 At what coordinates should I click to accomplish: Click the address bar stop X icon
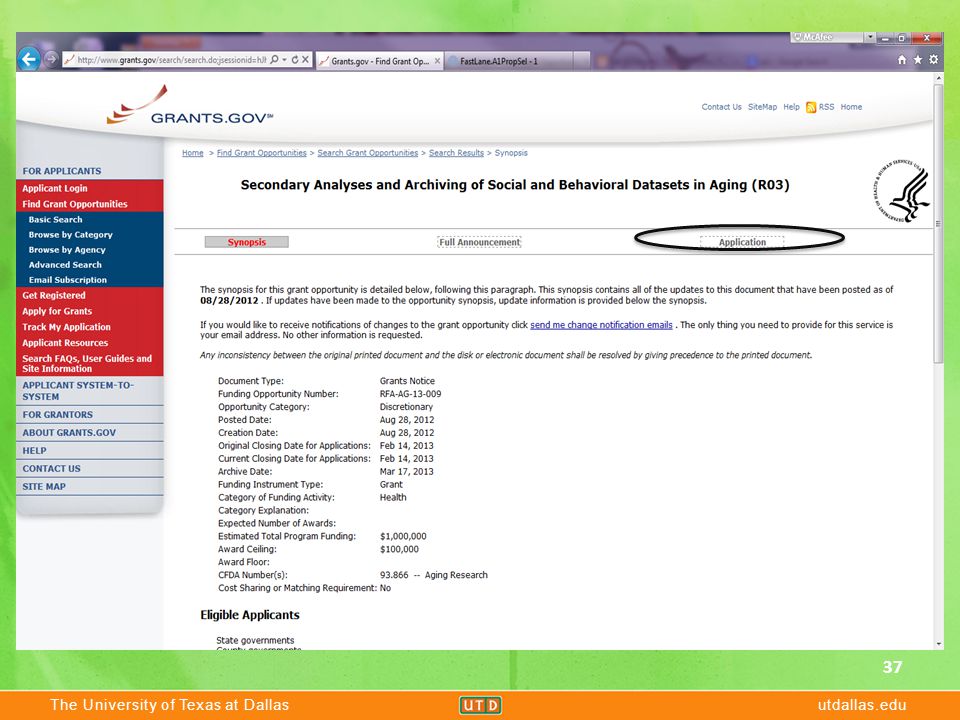305,59
